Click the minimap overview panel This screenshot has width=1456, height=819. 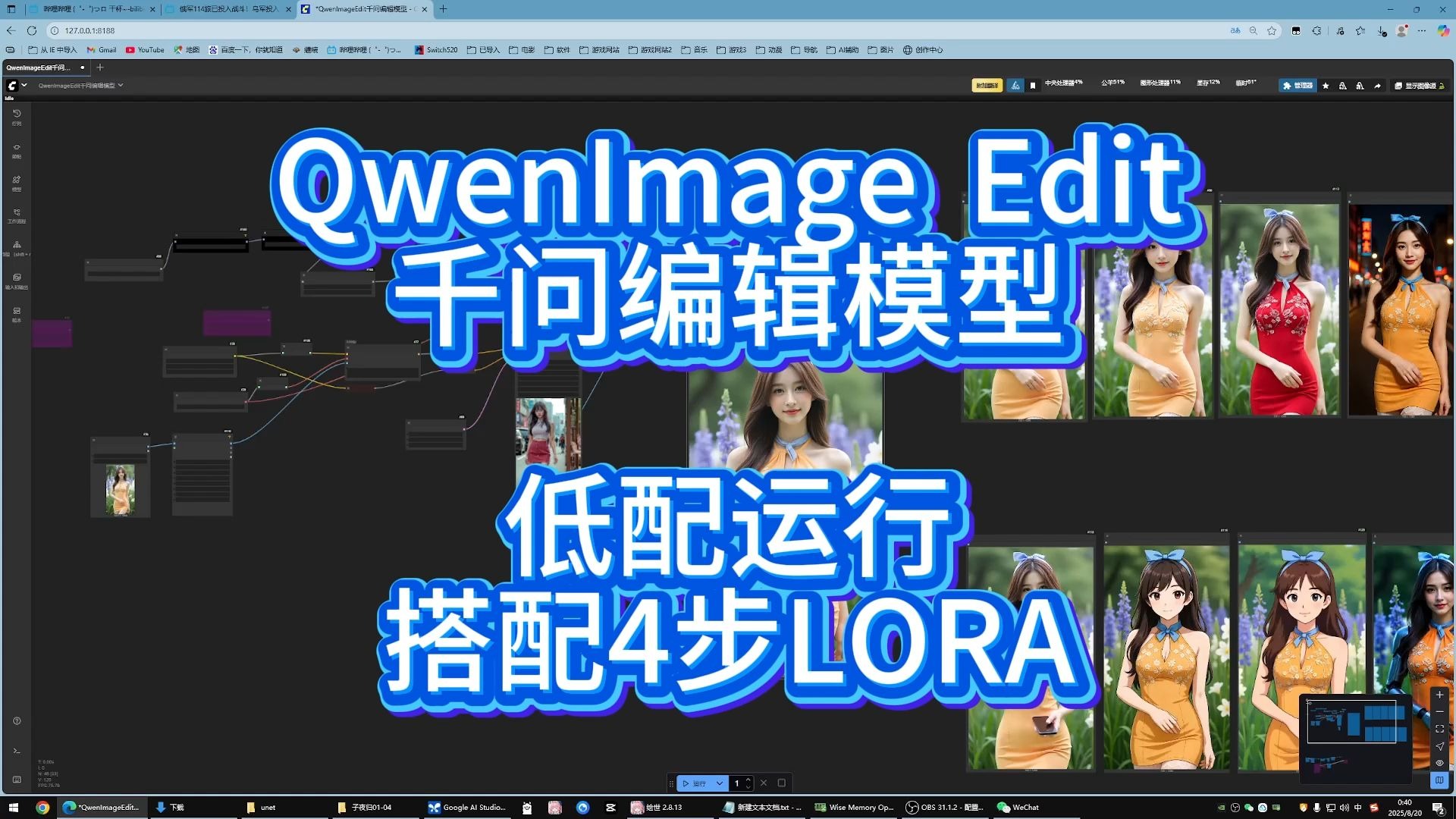[1355, 739]
